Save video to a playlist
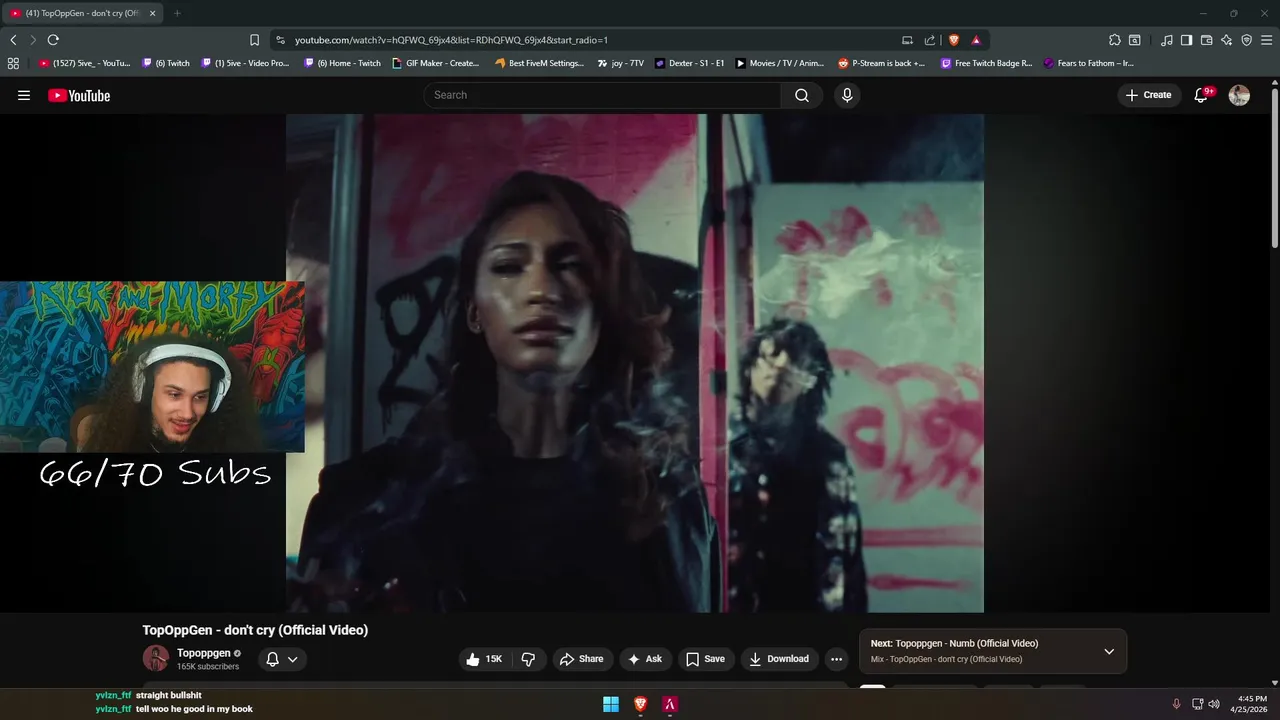This screenshot has height=720, width=1280. pyautogui.click(x=705, y=659)
